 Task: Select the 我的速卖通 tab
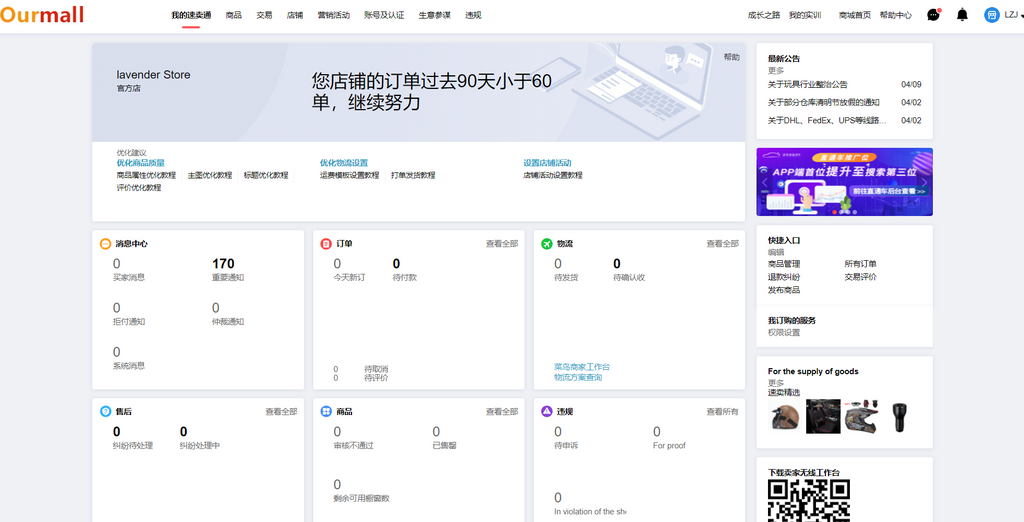pyautogui.click(x=191, y=15)
